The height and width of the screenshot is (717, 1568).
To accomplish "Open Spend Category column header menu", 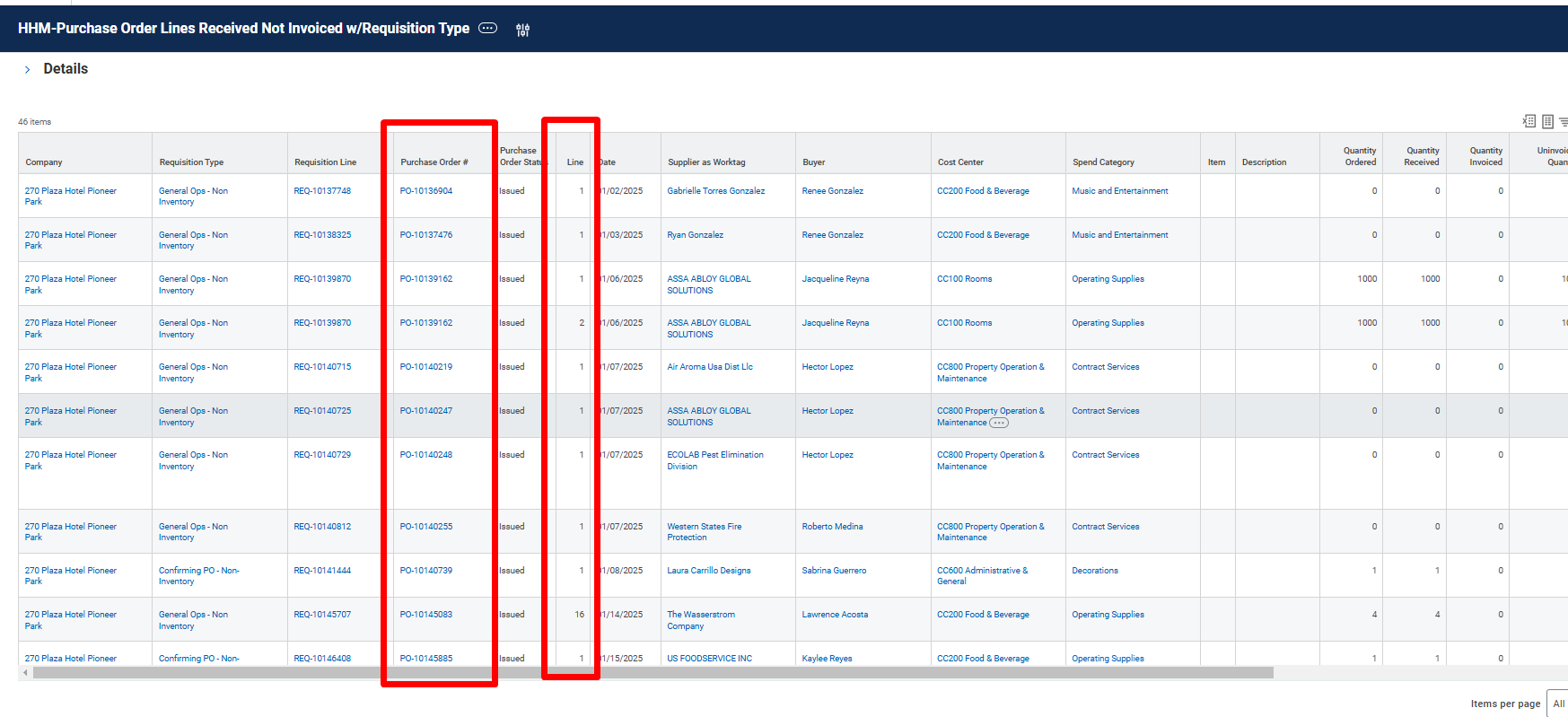I will [x=1103, y=162].
